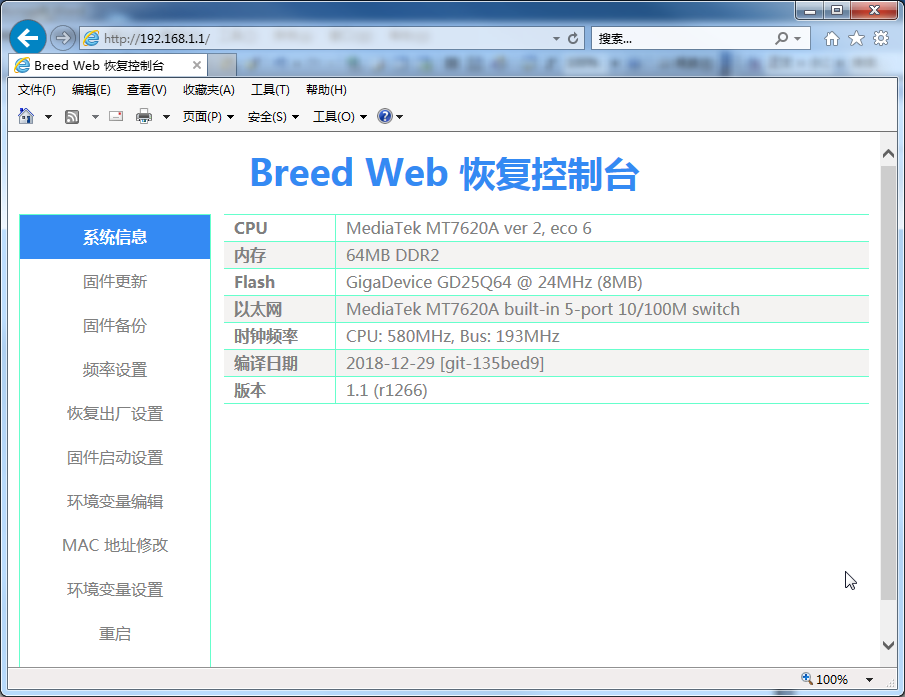Image resolution: width=905 pixels, height=697 pixels.
Task: Go to 固件备份 page
Action: pos(115,325)
